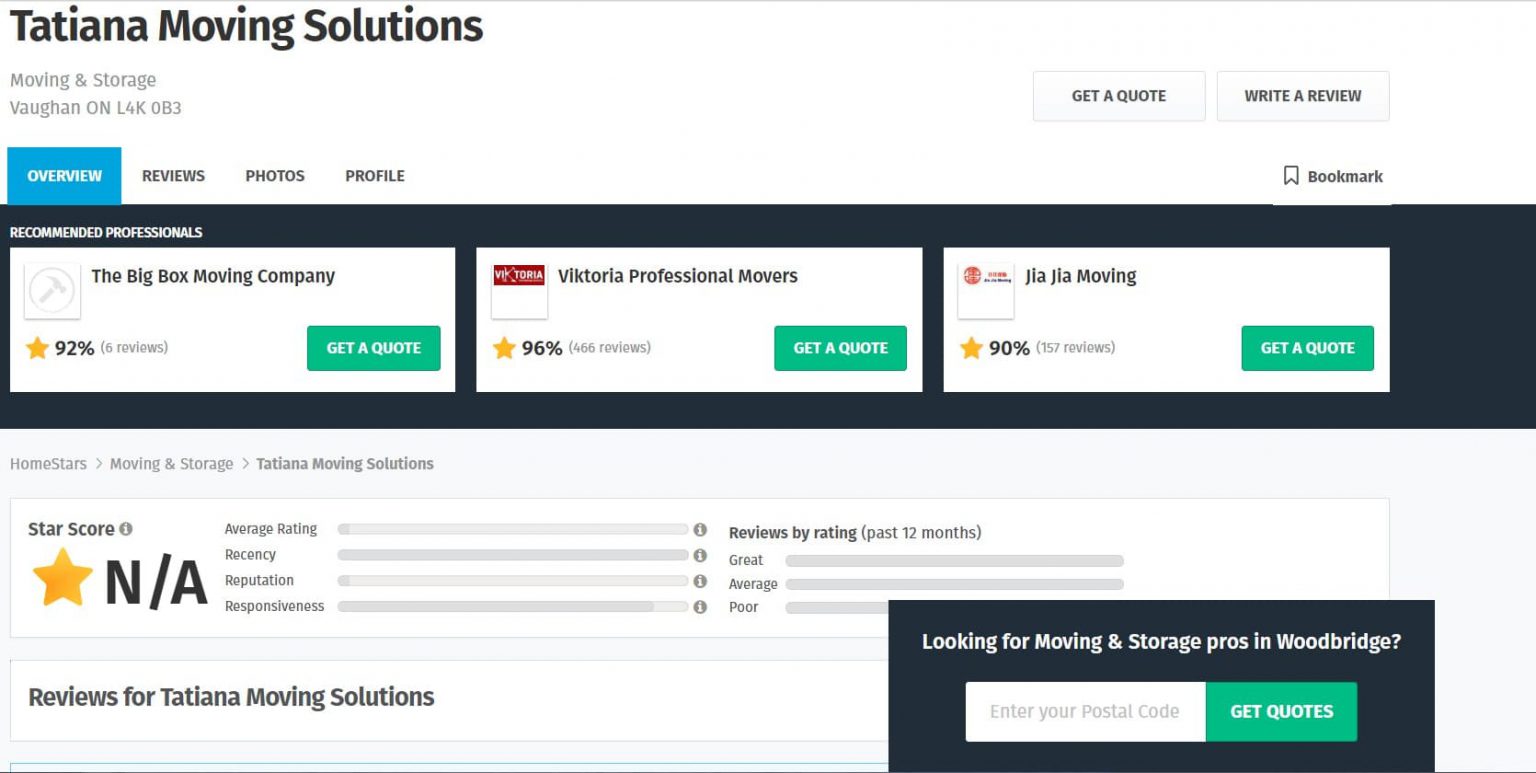The height and width of the screenshot is (773, 1536).
Task: Focus the Enter your Postal Code field
Action: click(x=1085, y=712)
